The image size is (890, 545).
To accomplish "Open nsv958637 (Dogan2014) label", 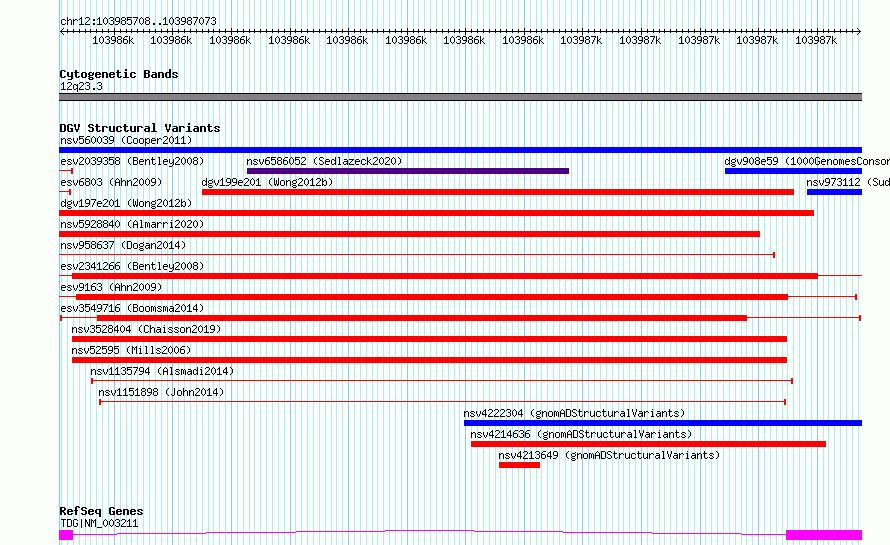I will pos(123,245).
